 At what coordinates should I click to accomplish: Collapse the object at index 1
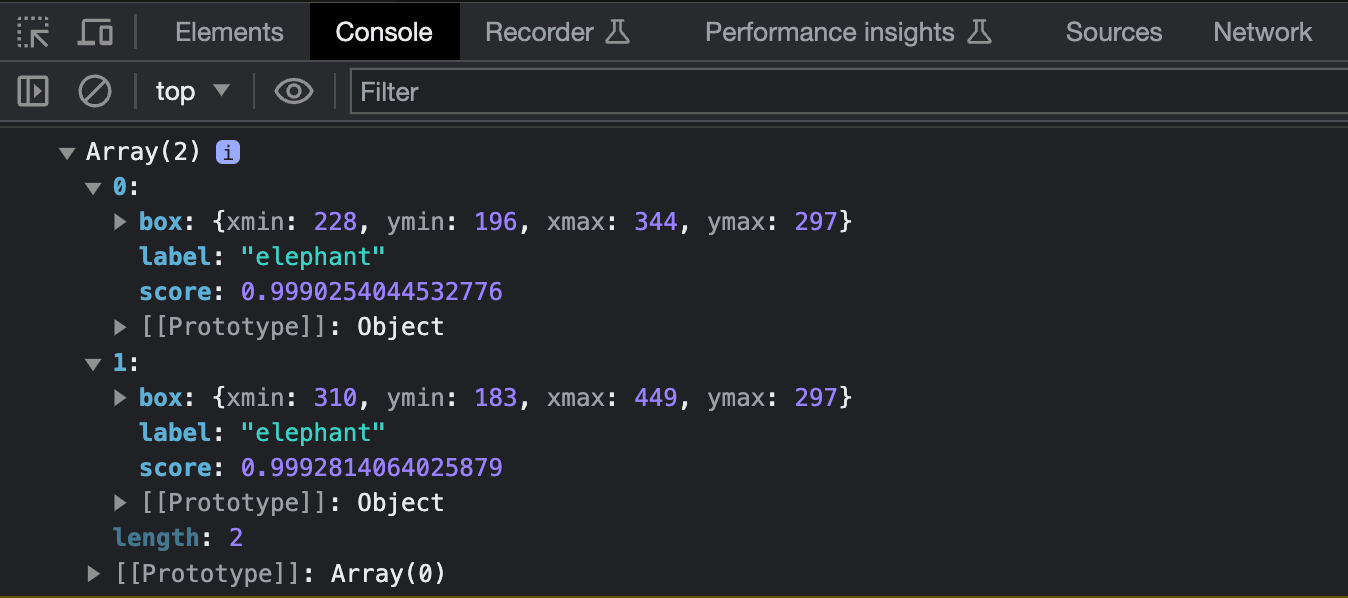pos(93,362)
